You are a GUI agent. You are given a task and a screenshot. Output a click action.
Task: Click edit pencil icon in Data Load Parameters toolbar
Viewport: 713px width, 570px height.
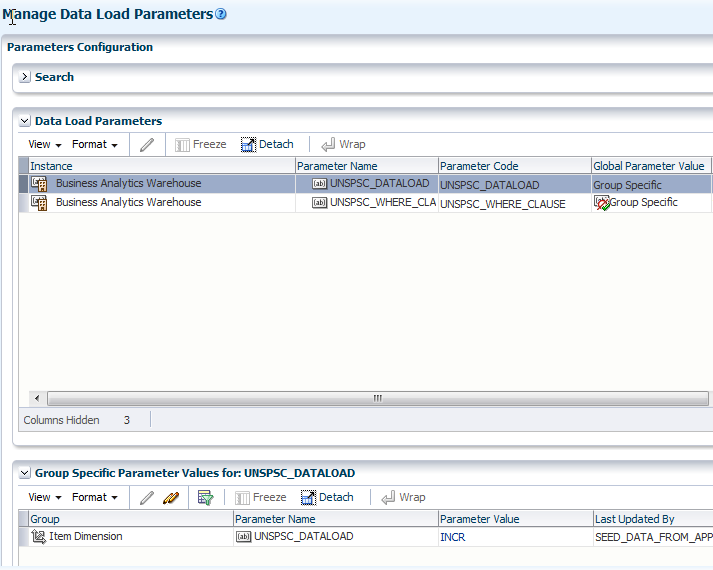(x=147, y=145)
